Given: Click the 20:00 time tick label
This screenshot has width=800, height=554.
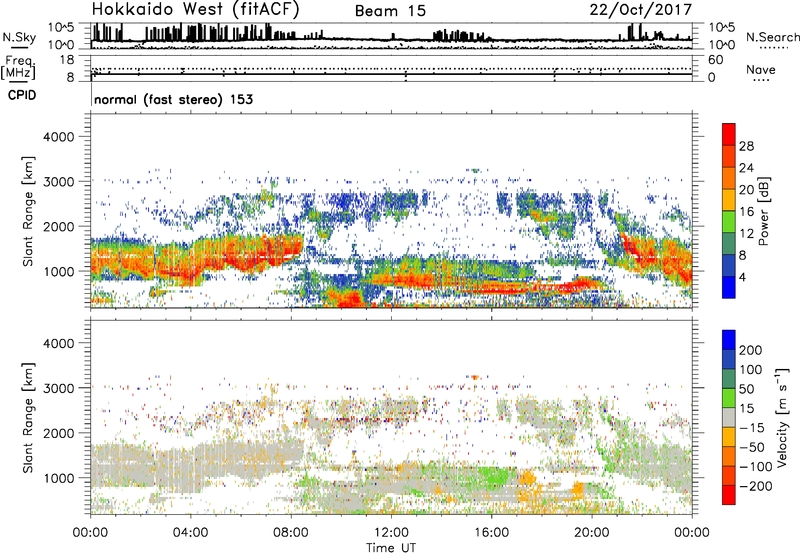Looking at the screenshot, I should point(591,533).
